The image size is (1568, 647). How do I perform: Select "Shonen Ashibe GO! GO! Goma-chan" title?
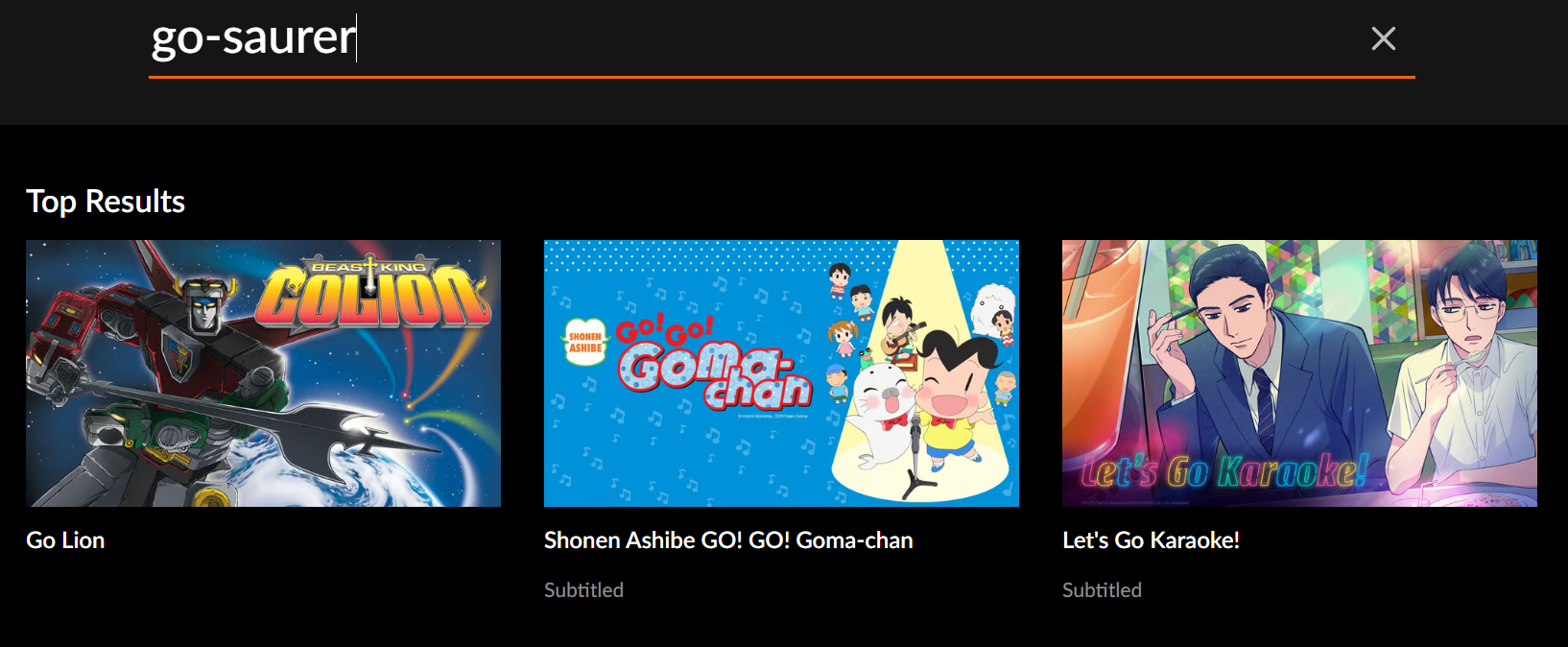coord(728,540)
